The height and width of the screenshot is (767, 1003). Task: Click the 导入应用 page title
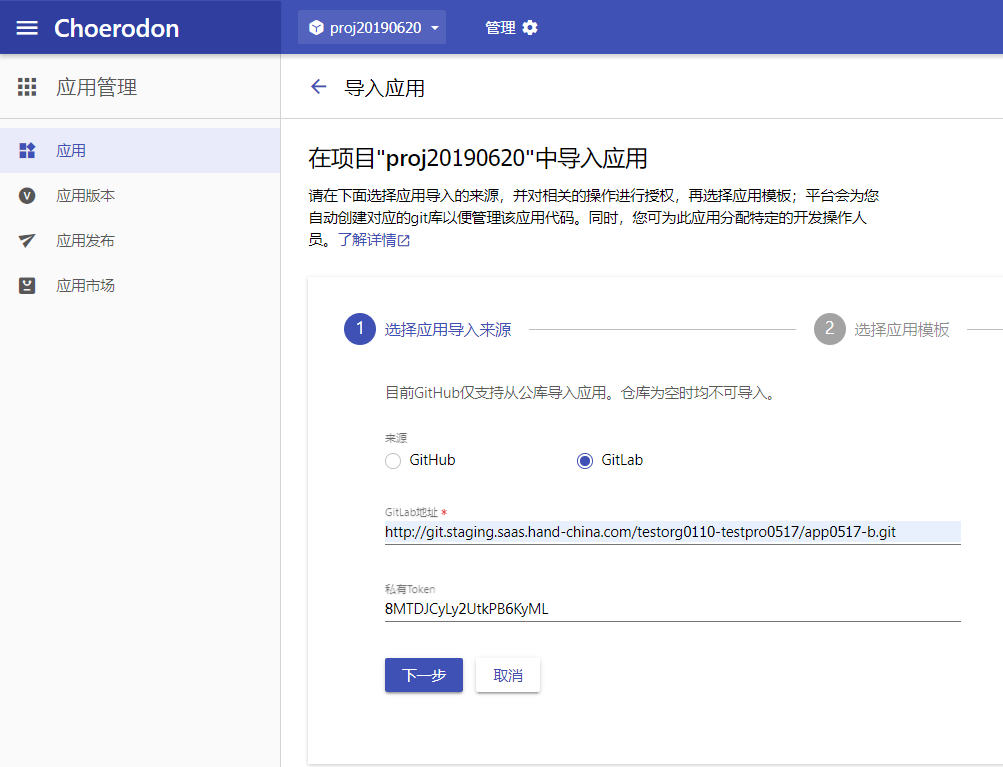pyautogui.click(x=384, y=88)
